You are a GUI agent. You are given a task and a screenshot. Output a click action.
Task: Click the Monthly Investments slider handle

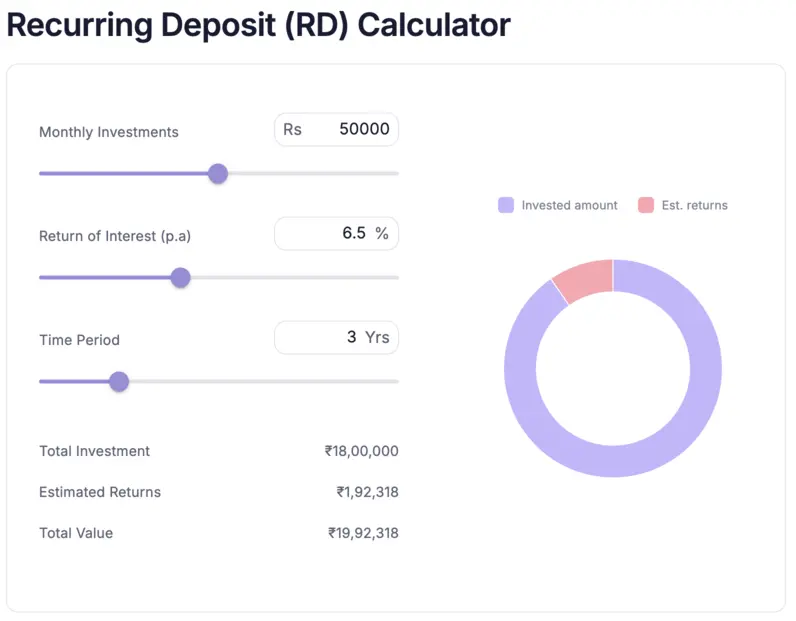(218, 174)
